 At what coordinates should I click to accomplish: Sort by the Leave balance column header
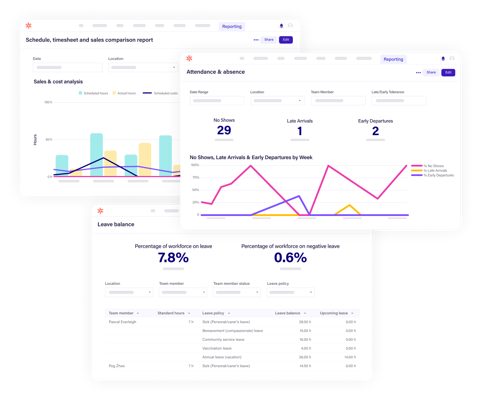tap(290, 313)
